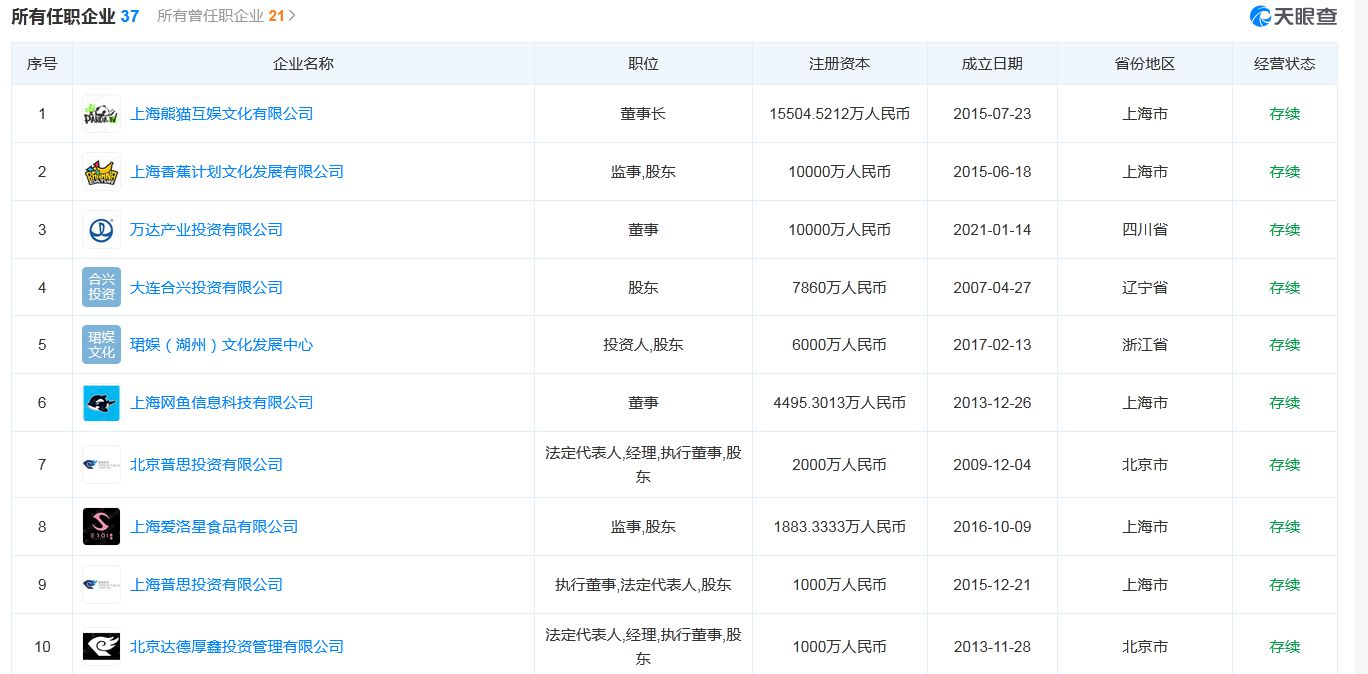This screenshot has height=674, width=1368.
Task: Click the 2000万人民币 capital cell
Action: [x=840, y=465]
